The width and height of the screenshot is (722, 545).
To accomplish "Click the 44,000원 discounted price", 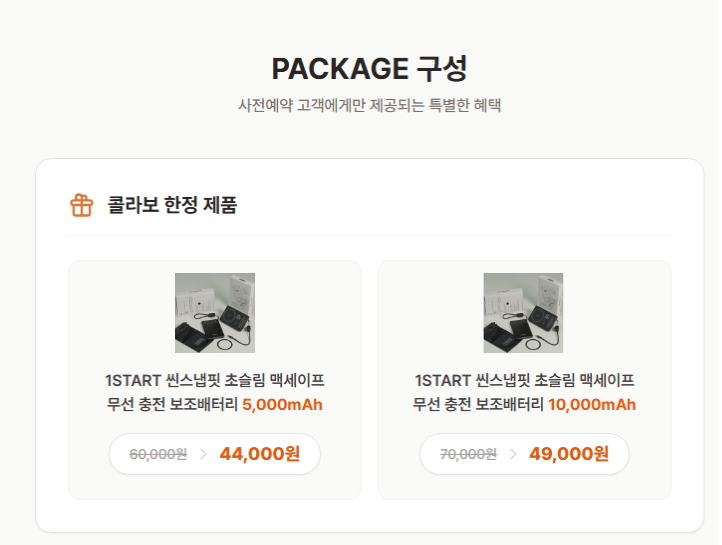I will pos(260,454).
